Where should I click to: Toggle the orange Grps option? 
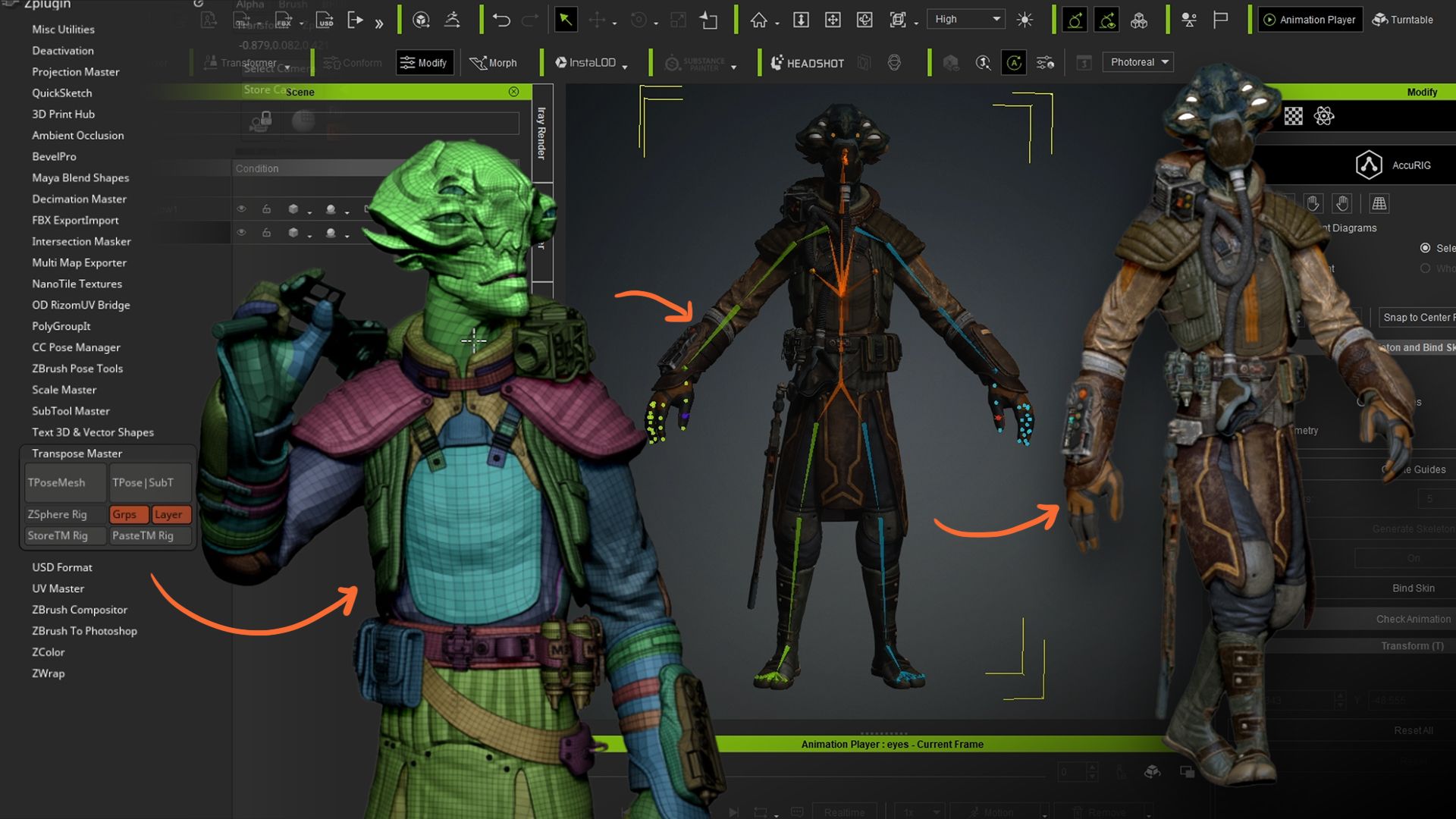click(129, 514)
